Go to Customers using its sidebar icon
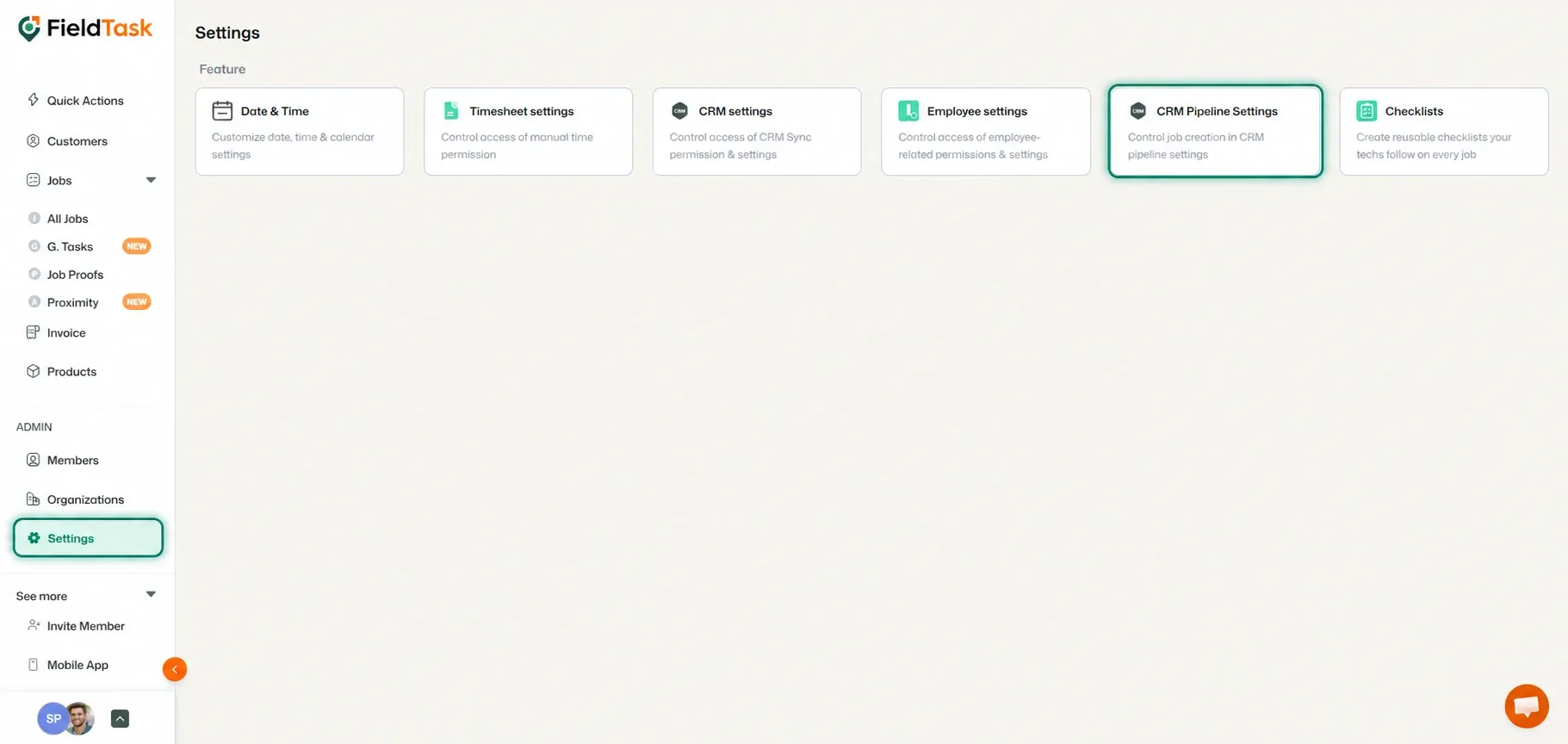 click(x=33, y=140)
